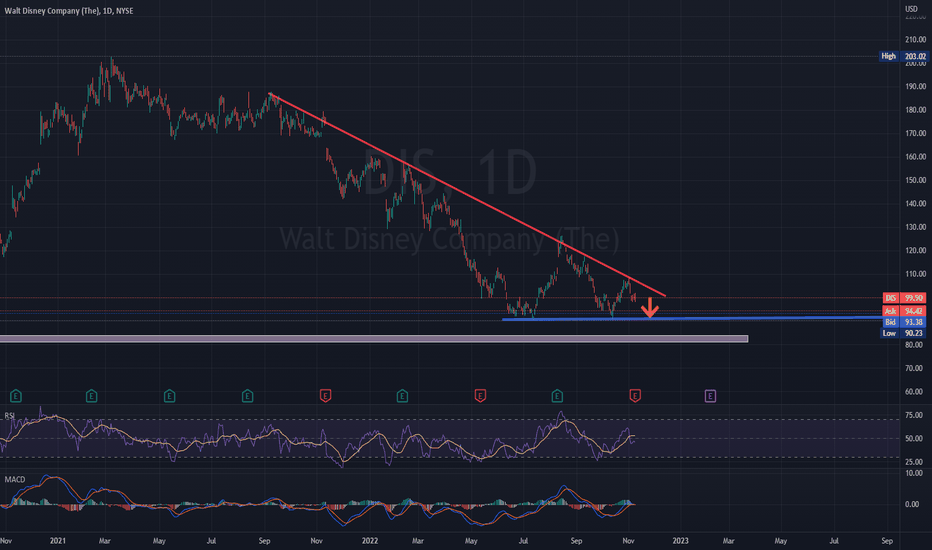Image resolution: width=932 pixels, height=550 pixels.
Task: Click MACD scale value 0.00
Action: pyautogui.click(x=912, y=504)
